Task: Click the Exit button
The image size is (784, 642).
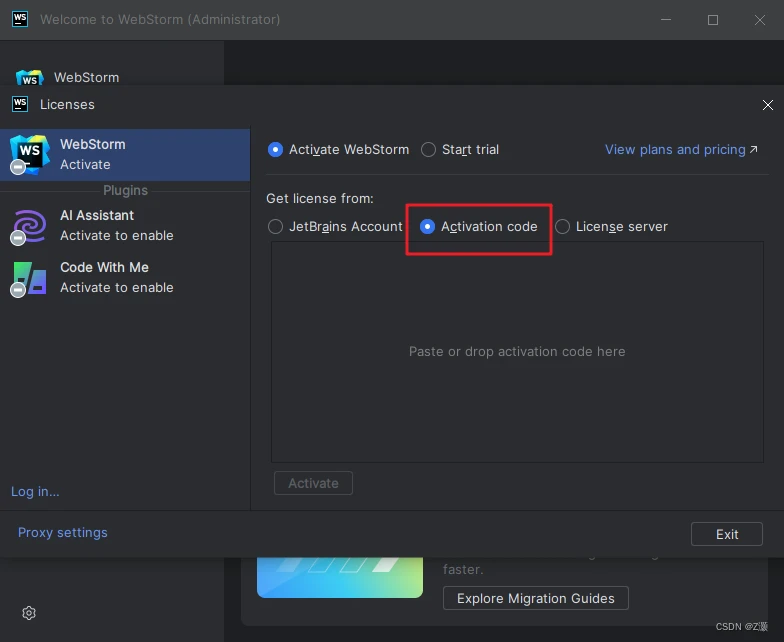Action: 727,534
